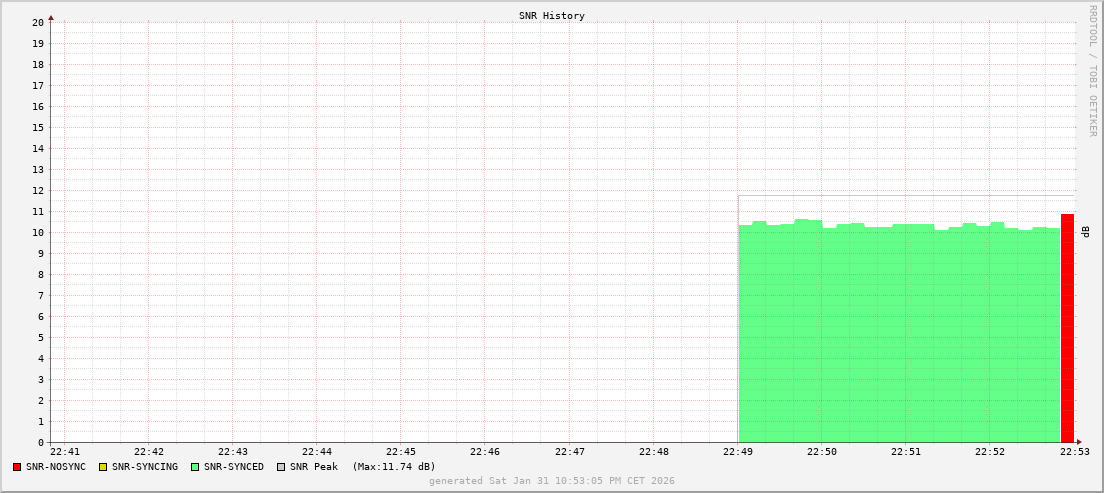The width and height of the screenshot is (1104, 493).
Task: Click the arrow at the x-axis end
Action: pyautogui.click(x=1078, y=442)
